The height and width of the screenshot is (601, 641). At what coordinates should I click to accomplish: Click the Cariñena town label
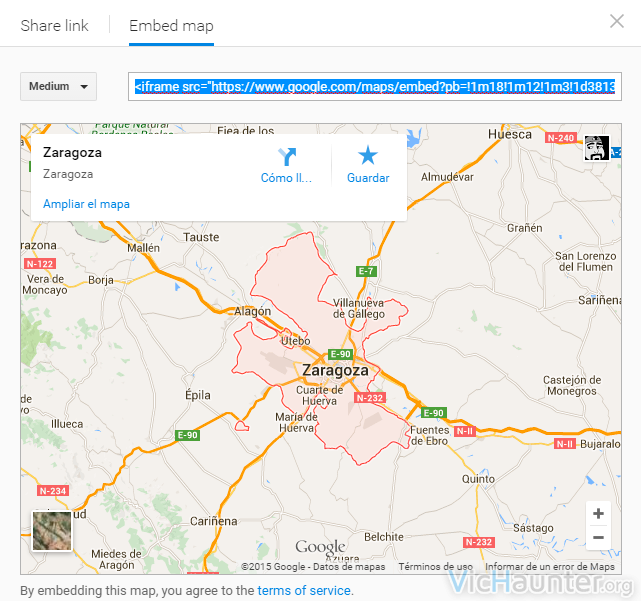point(213,521)
